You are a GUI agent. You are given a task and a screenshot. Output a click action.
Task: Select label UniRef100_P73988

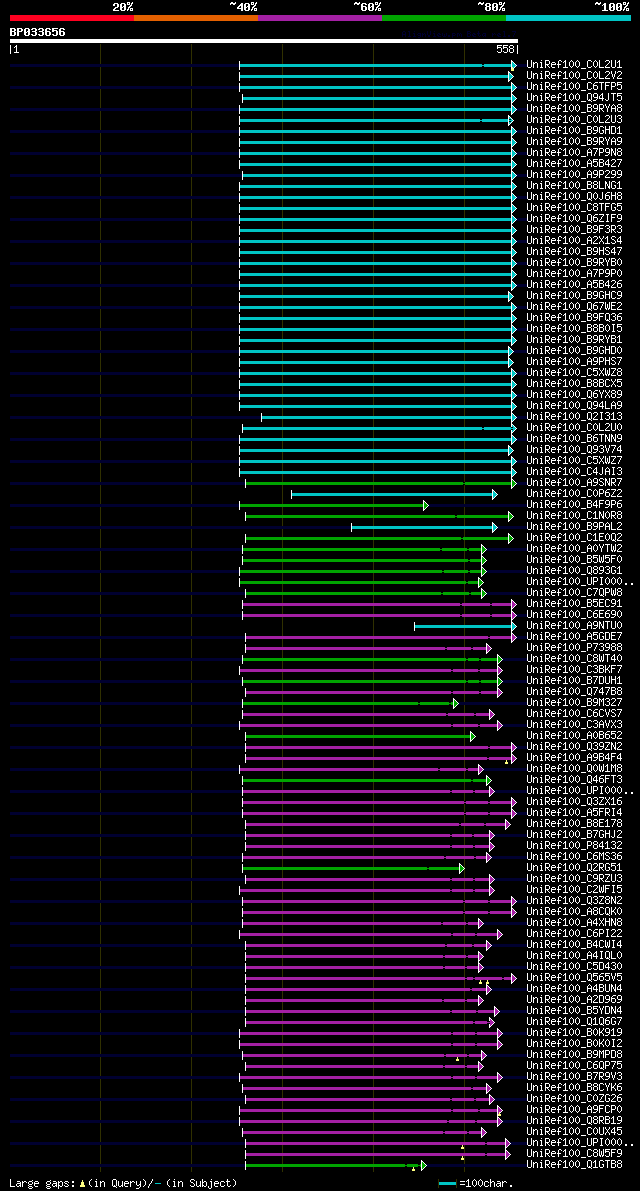[574, 649]
